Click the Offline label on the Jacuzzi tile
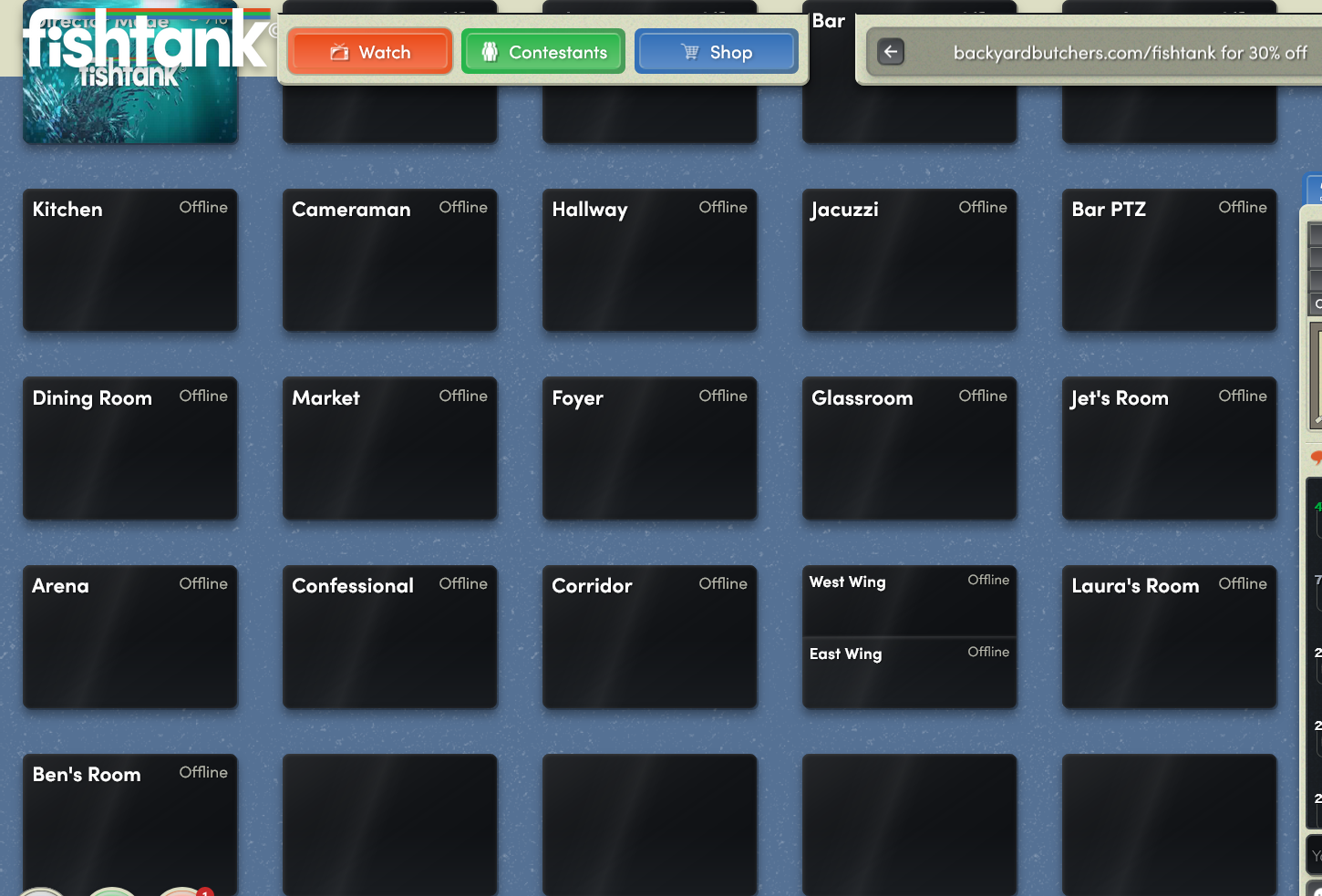 (983, 208)
